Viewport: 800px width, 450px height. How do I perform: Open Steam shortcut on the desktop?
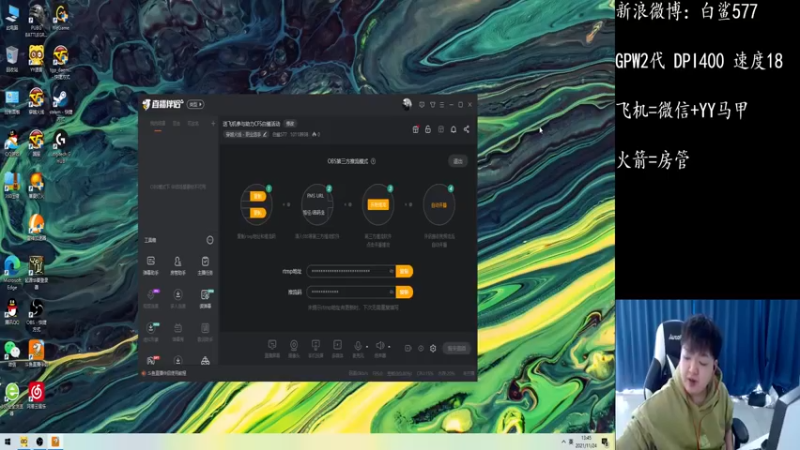pos(60,103)
